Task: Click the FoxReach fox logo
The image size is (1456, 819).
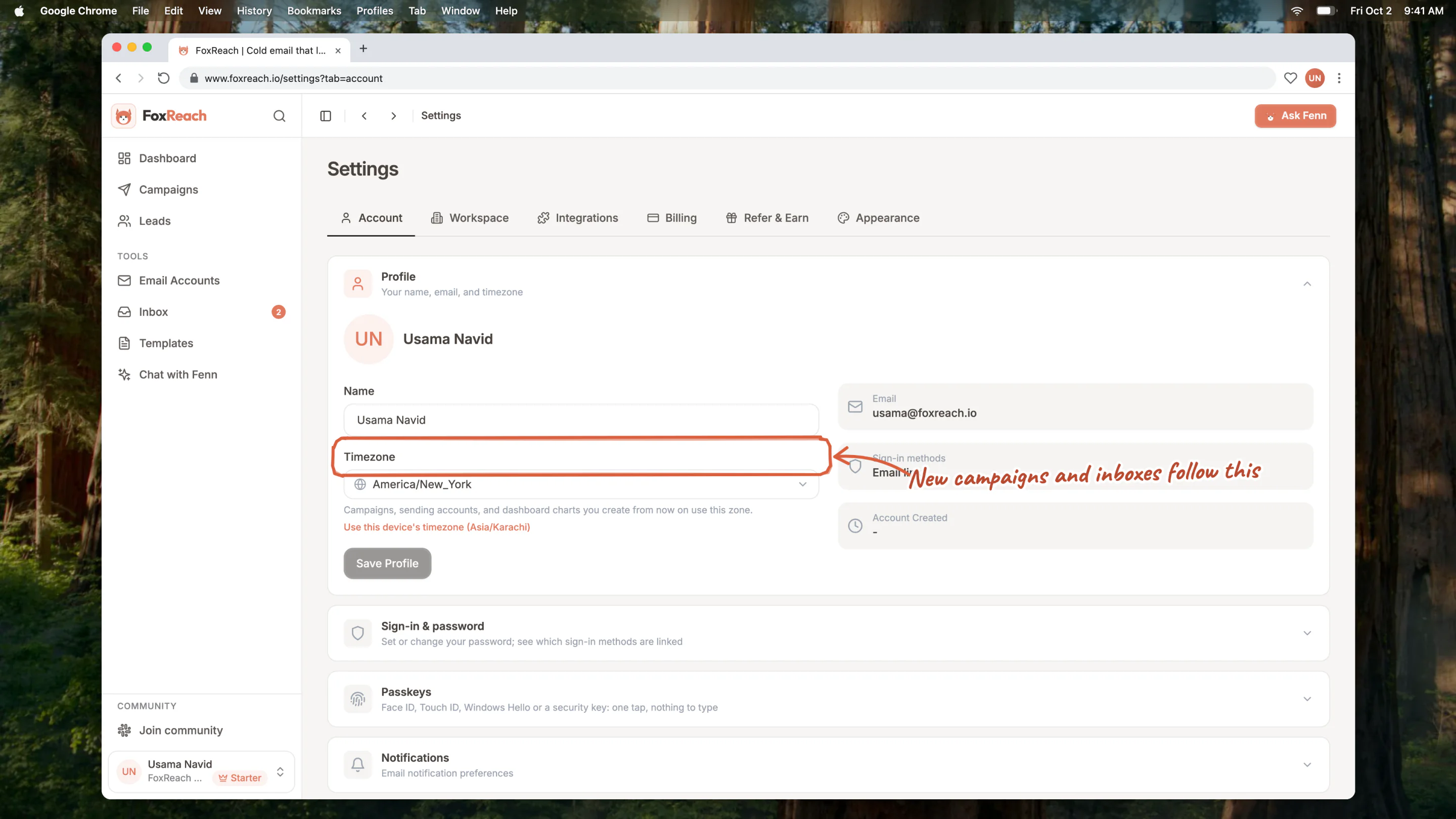Action: pyautogui.click(x=123, y=116)
